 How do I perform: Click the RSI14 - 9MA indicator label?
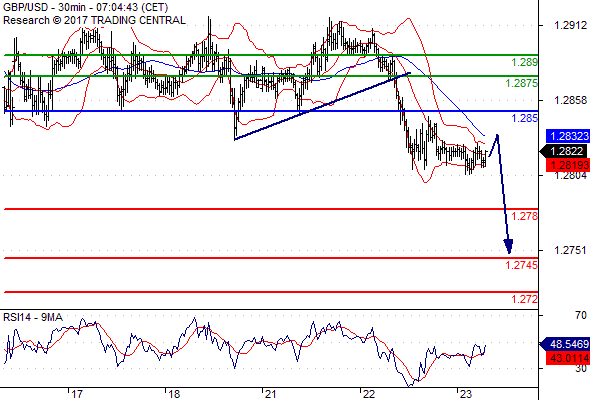[33, 318]
